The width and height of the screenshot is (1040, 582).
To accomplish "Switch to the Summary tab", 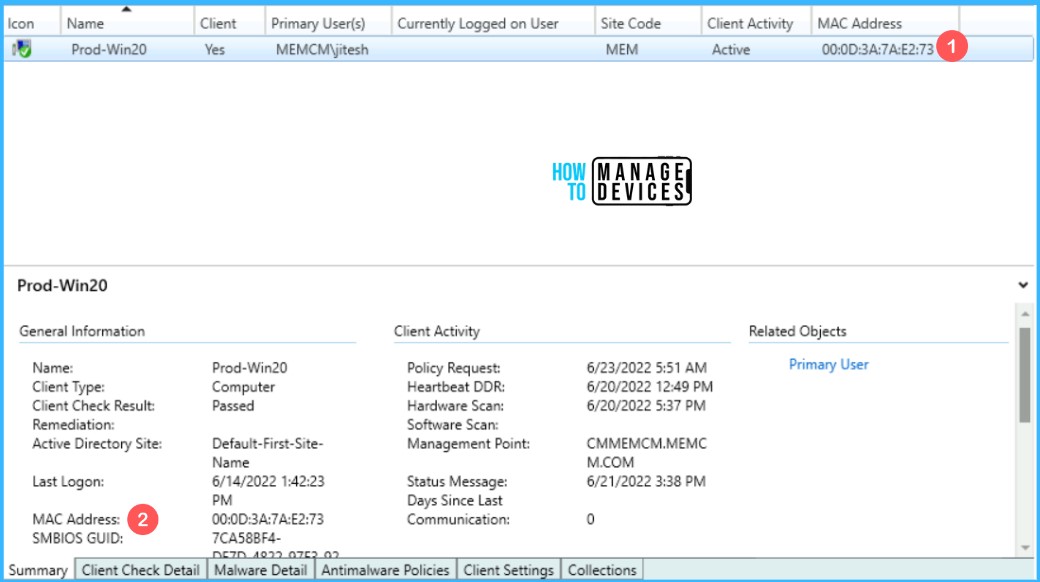I will click(38, 570).
